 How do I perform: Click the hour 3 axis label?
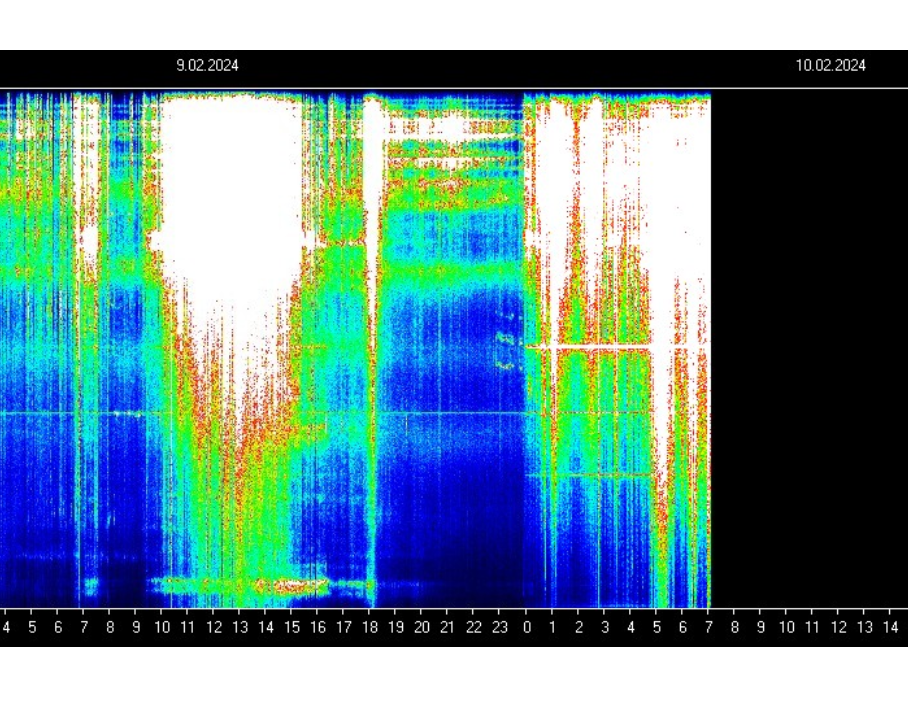[x=605, y=627]
